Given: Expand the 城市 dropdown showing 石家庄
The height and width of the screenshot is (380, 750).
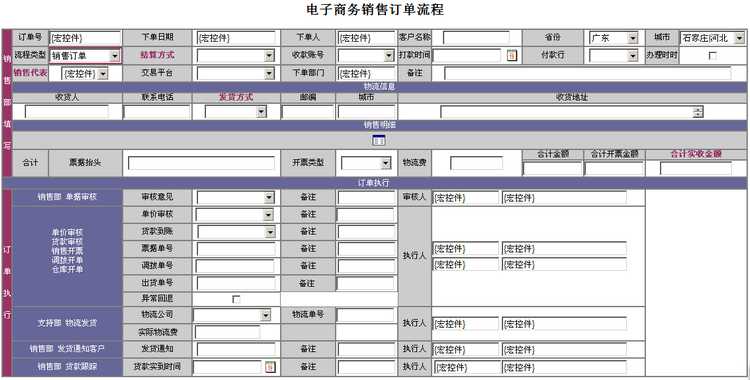Looking at the screenshot, I should (713, 38).
